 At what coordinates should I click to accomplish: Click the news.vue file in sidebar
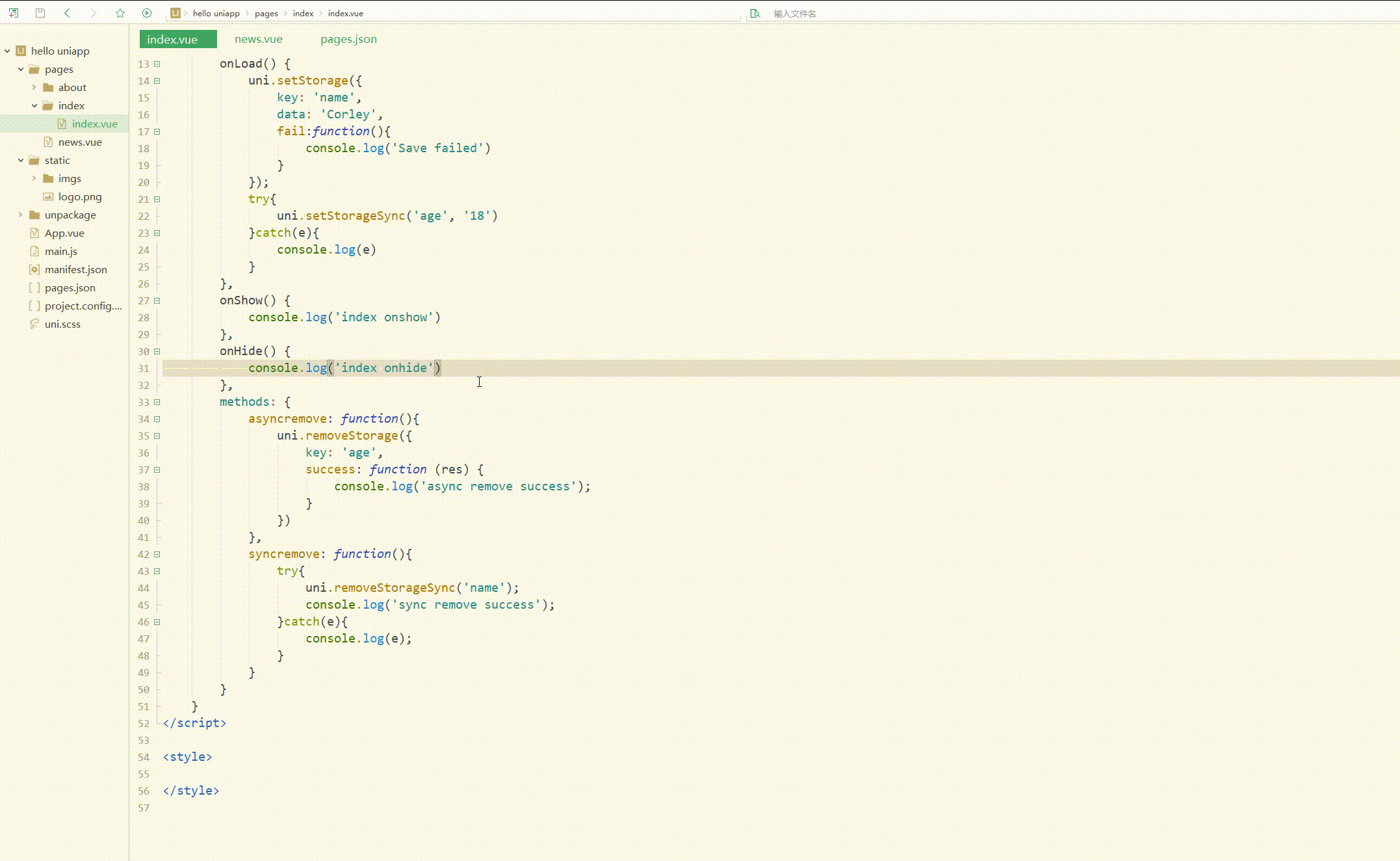(79, 142)
